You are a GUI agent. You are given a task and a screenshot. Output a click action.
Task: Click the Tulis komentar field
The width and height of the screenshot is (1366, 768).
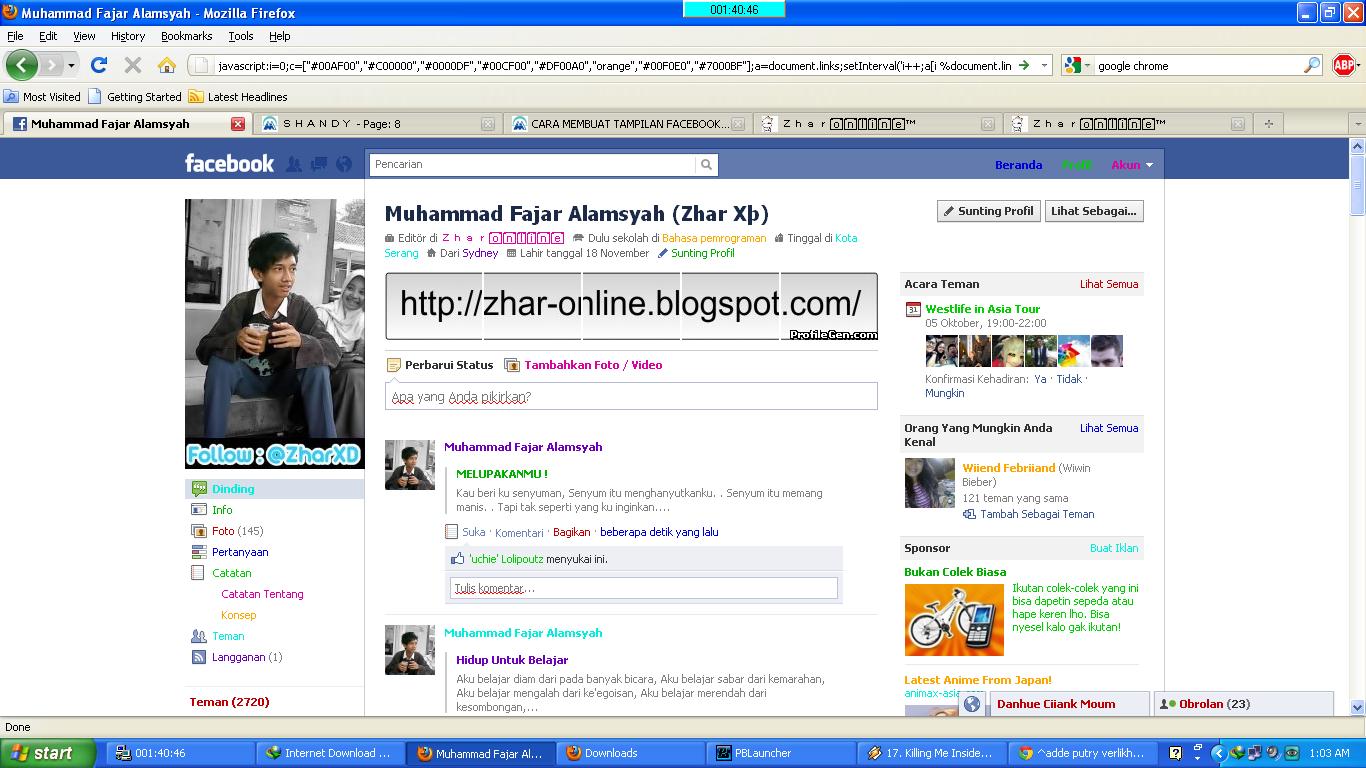coord(643,588)
